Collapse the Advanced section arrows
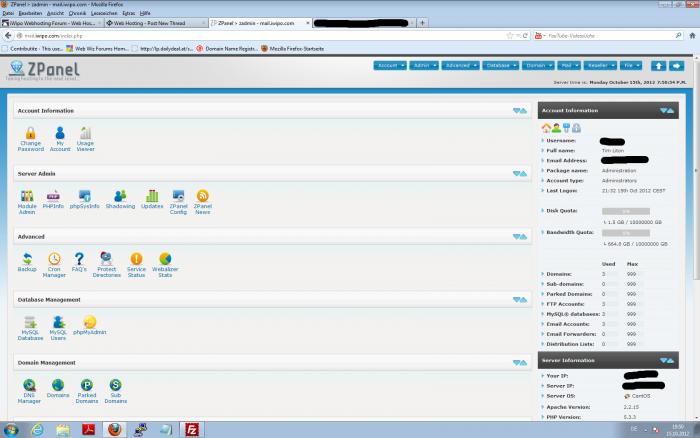Image resolution: width=700 pixels, height=438 pixels. (520, 237)
